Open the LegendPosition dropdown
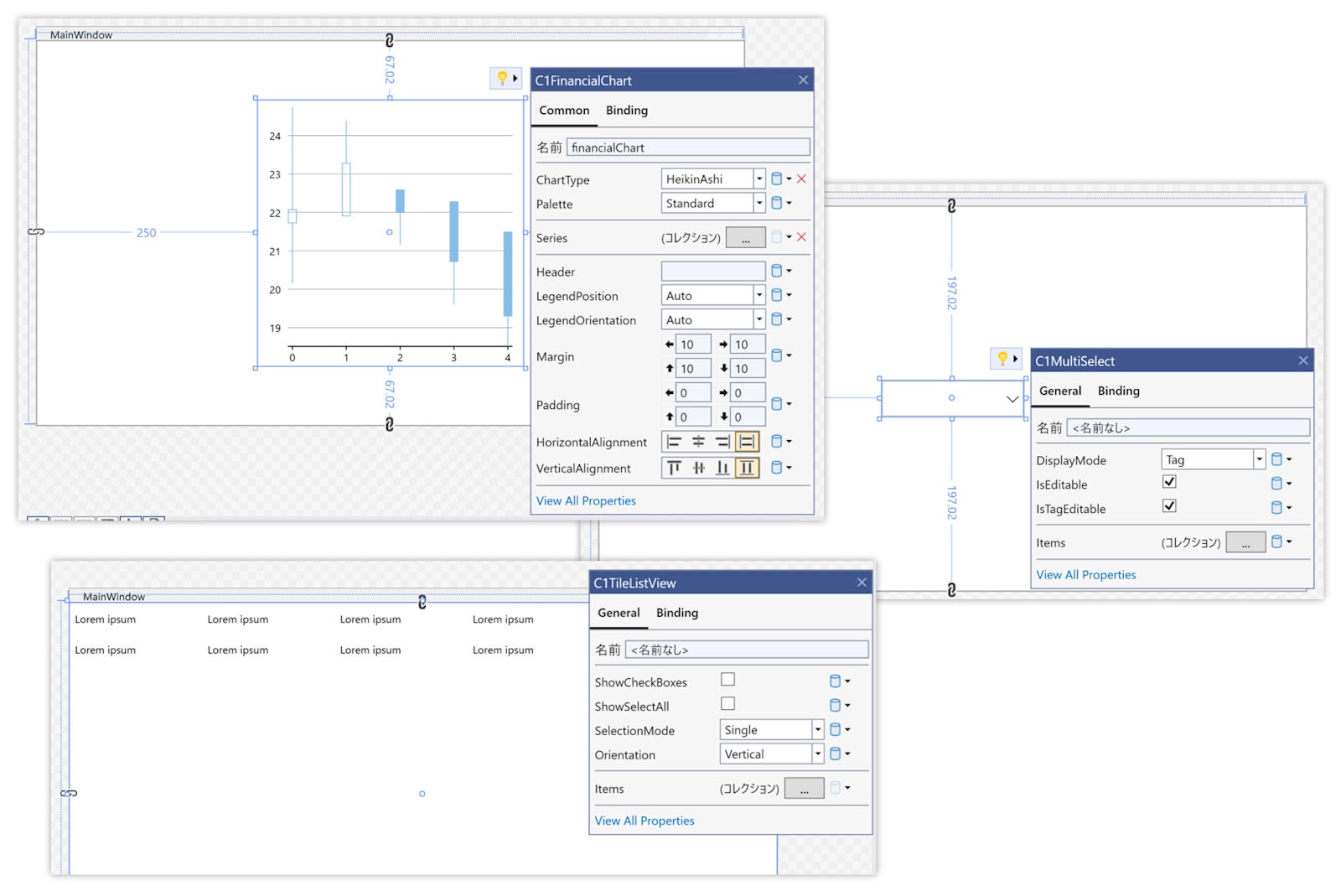 click(x=759, y=295)
